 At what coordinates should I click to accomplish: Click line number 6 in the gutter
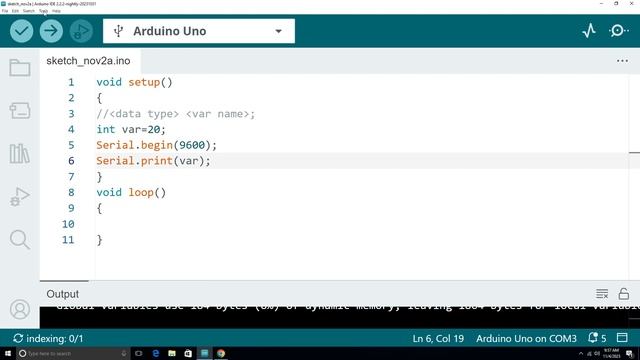point(71,161)
